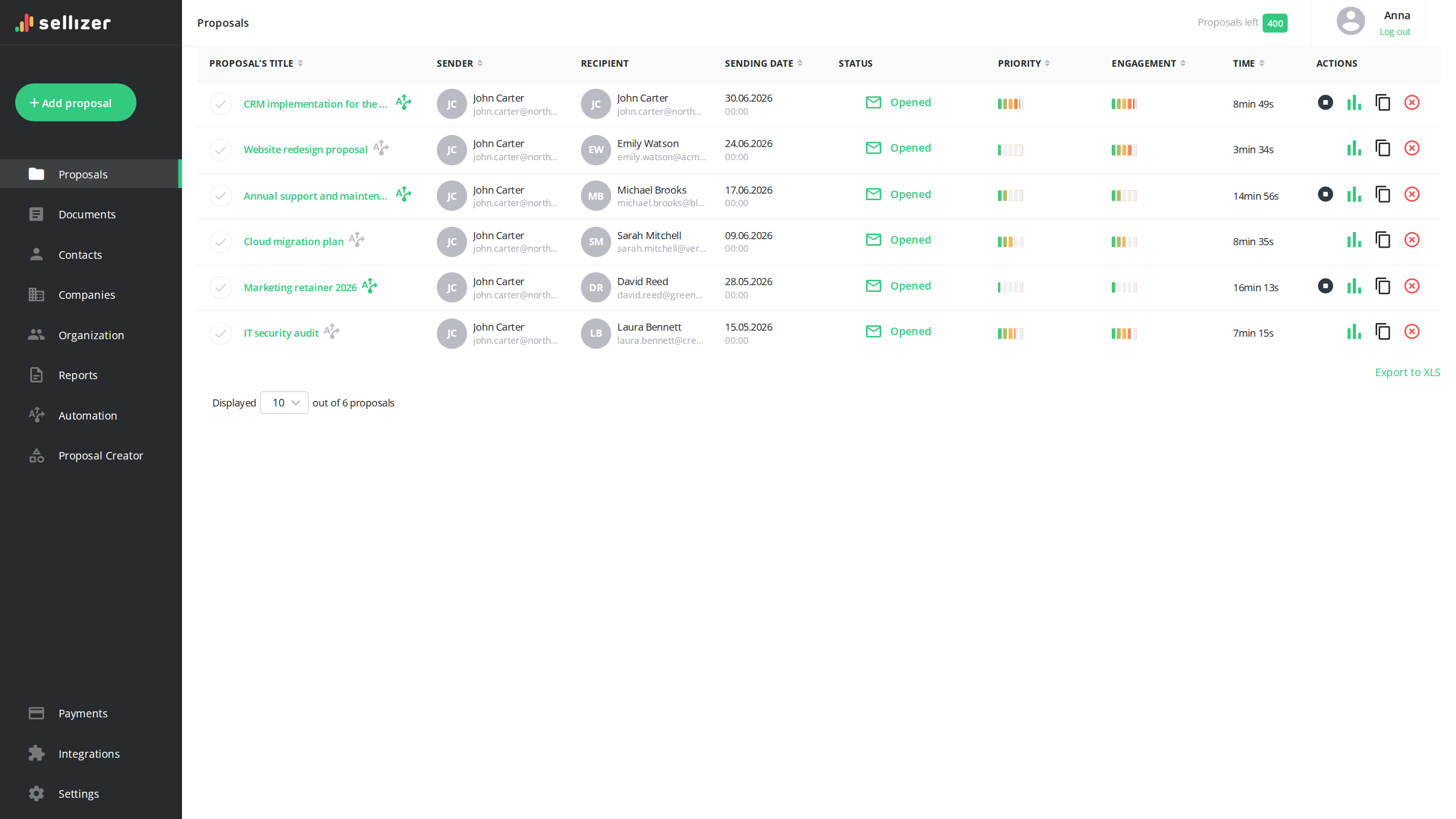1456x819 pixels.
Task: Click the Proposals left 400 badge
Action: tap(1275, 23)
